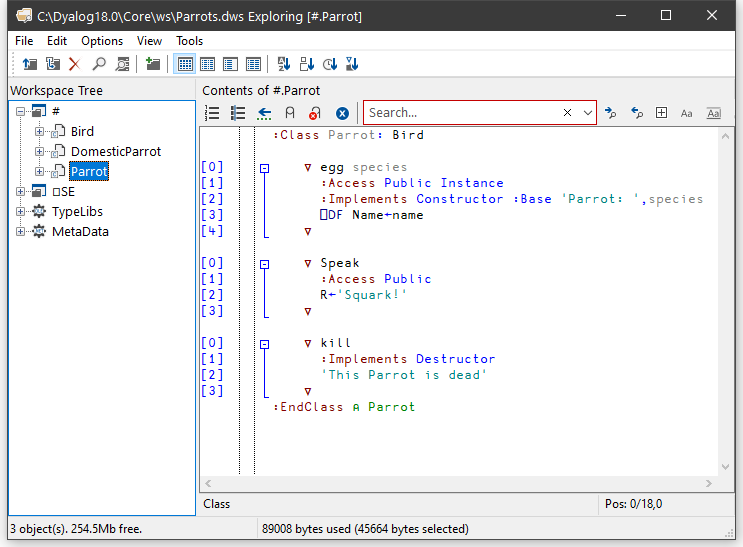
Task: Open the Options menu
Action: pos(102,41)
